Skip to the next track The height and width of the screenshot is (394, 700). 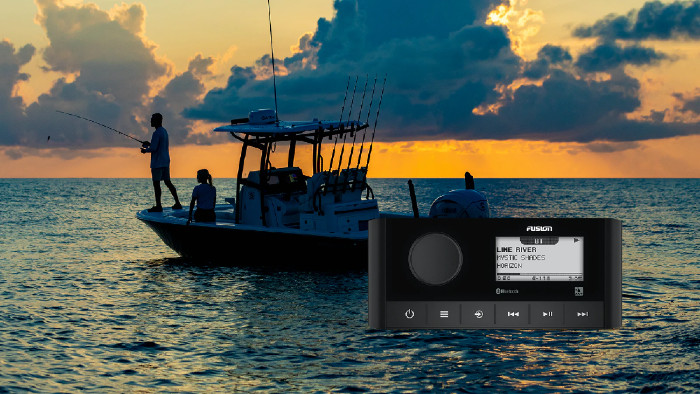[582, 314]
